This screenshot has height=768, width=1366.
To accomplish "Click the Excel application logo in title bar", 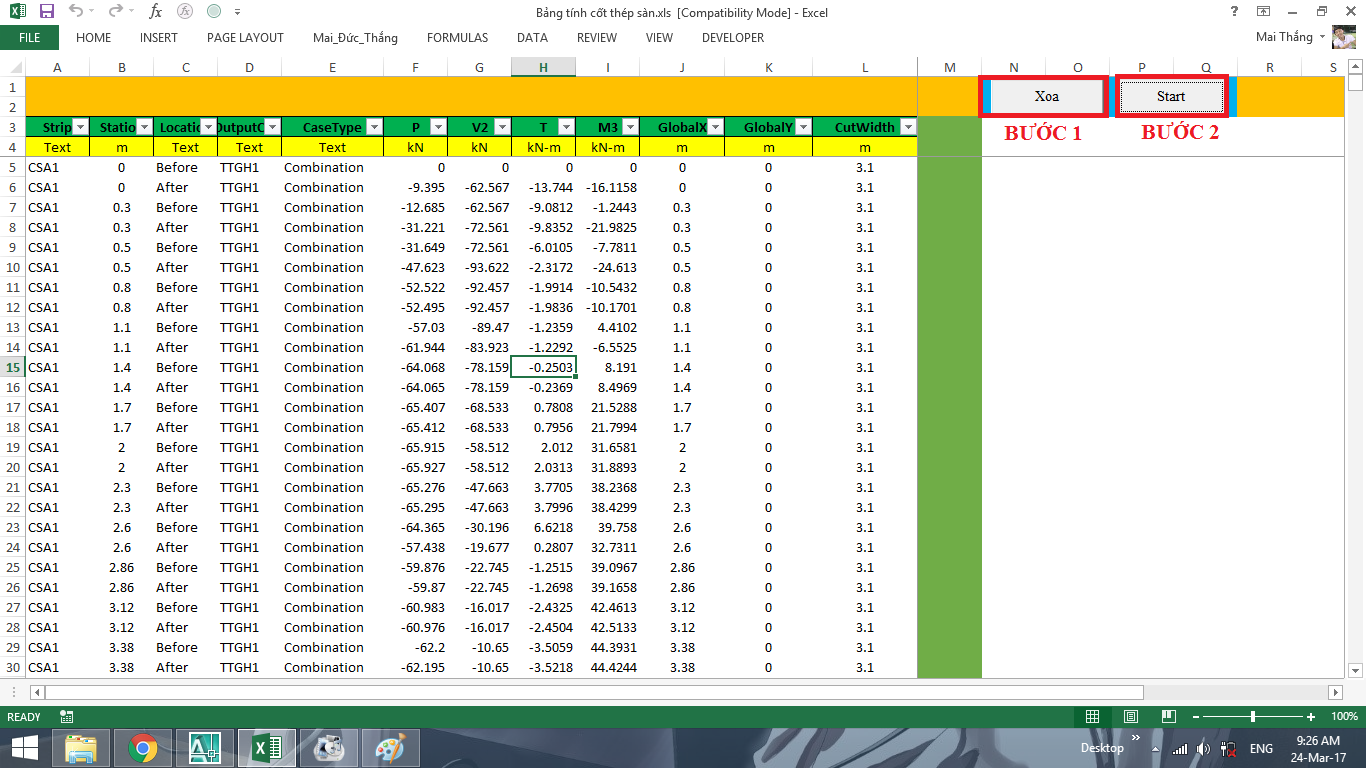I will click(18, 12).
